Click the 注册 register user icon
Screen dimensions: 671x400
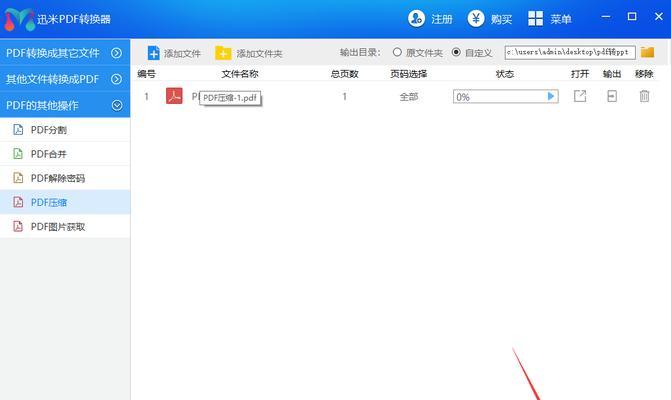(x=416, y=18)
